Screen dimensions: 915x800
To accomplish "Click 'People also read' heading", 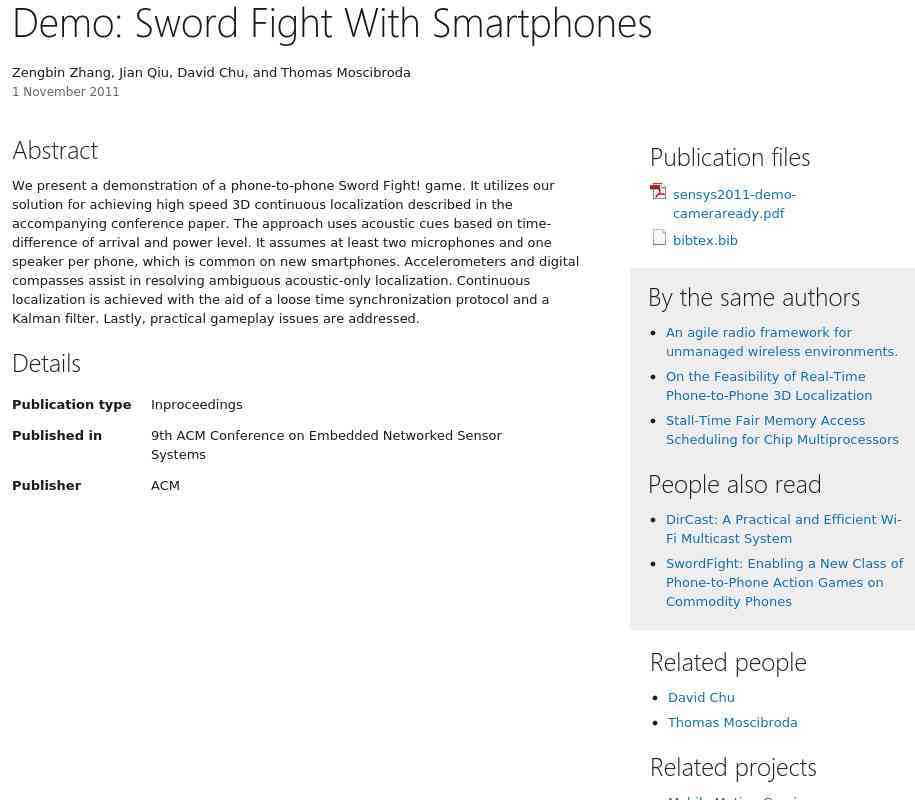I will 734,484.
